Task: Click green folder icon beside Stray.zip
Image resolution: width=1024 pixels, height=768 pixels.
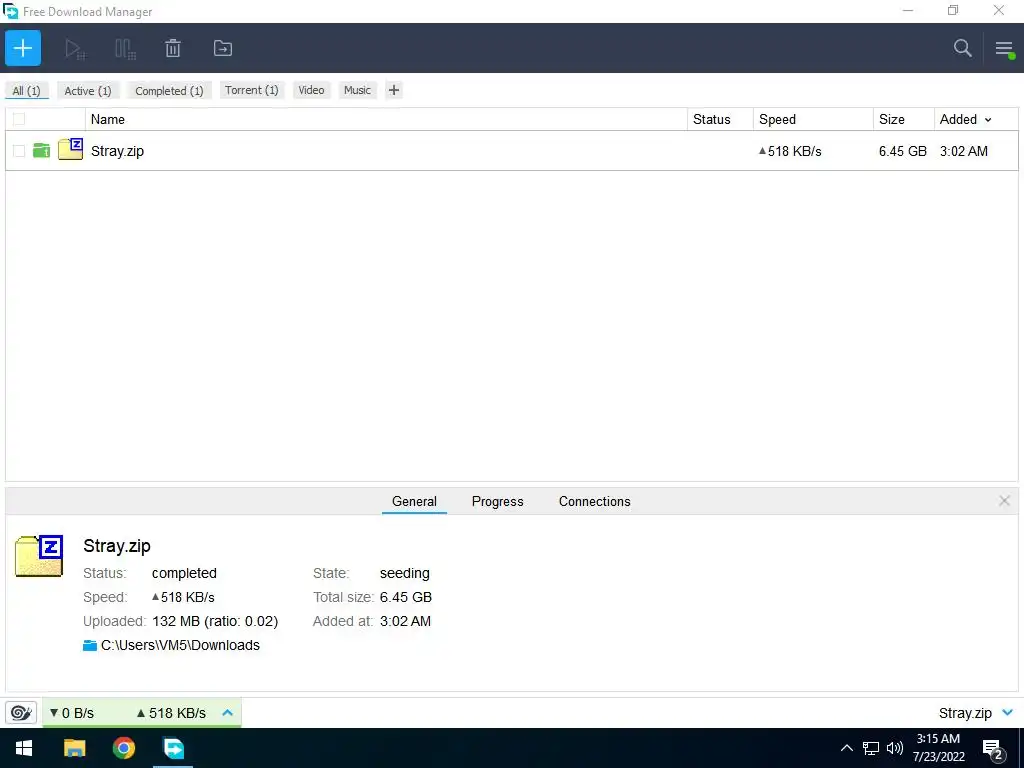Action: click(x=41, y=151)
